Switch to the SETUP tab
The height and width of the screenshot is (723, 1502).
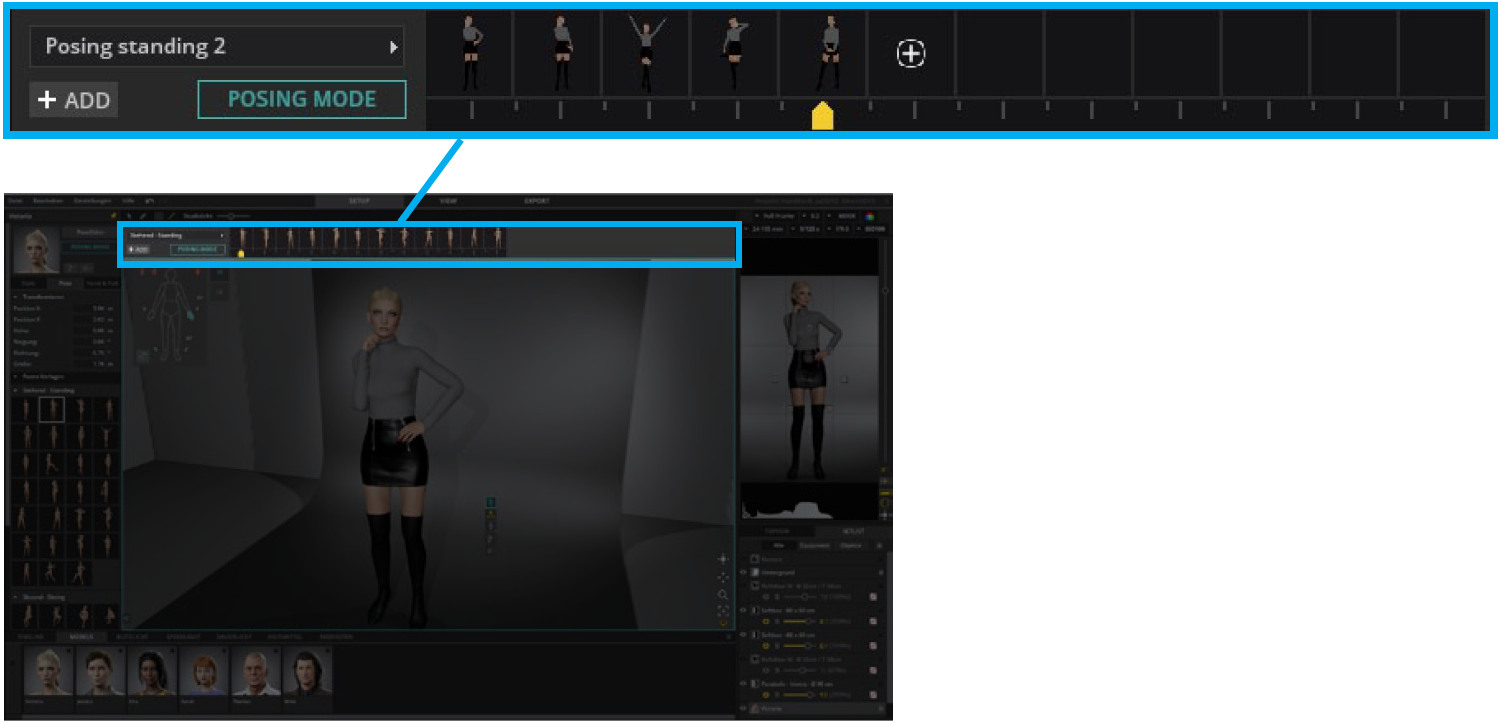359,201
